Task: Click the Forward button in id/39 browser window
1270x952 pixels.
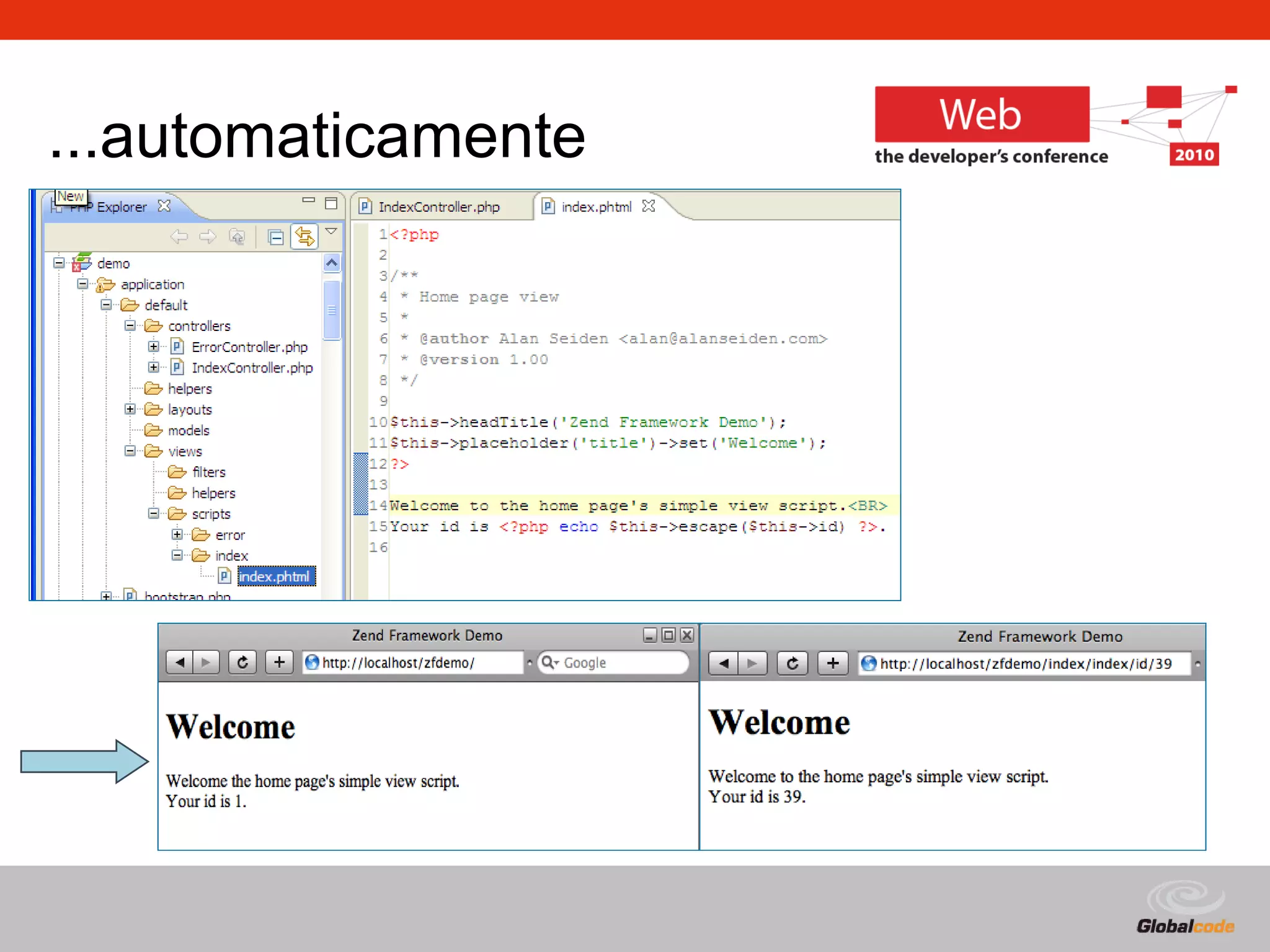Action: pyautogui.click(x=752, y=664)
